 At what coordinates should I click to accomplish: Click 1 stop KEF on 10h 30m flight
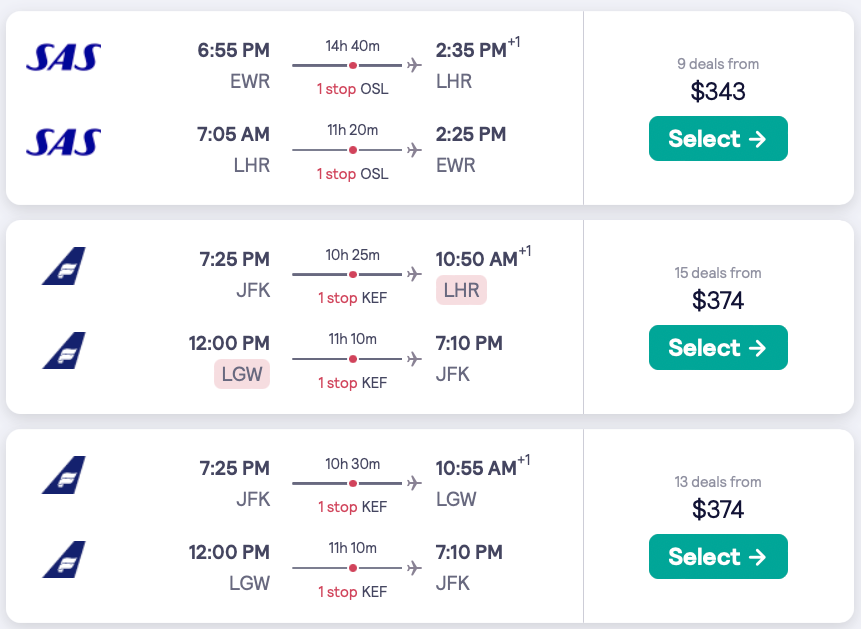coord(352,507)
